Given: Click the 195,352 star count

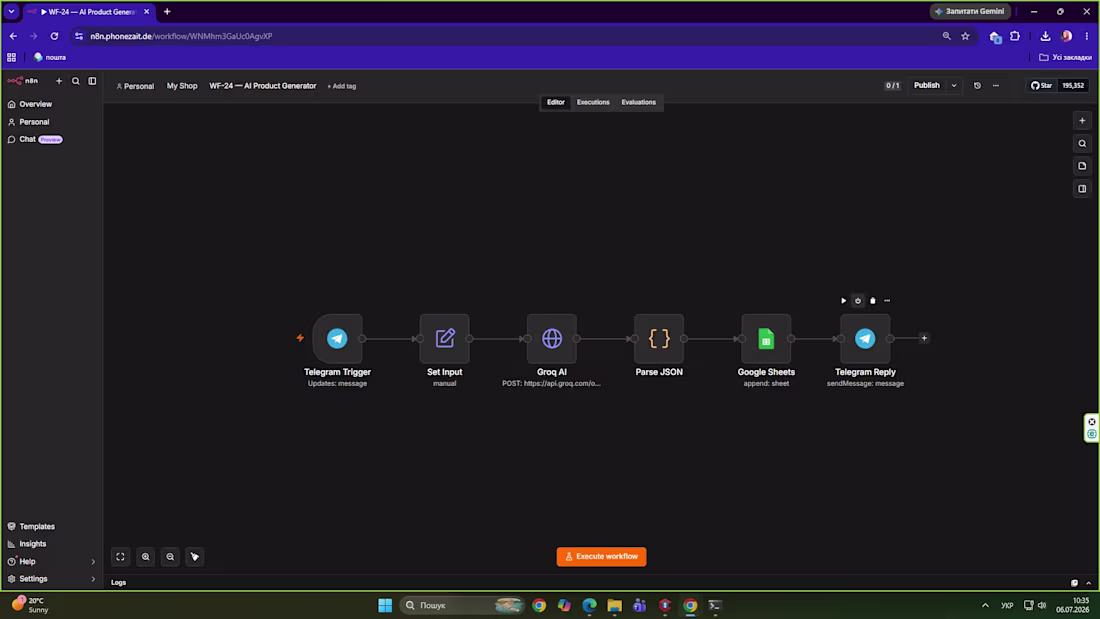Looking at the screenshot, I should (1073, 86).
